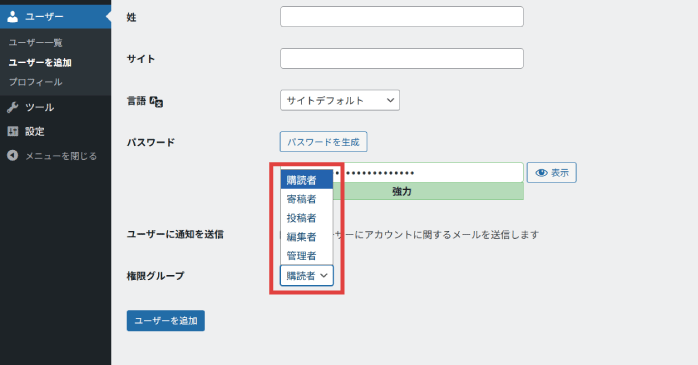Click the 権限グループ label

pos(155,276)
